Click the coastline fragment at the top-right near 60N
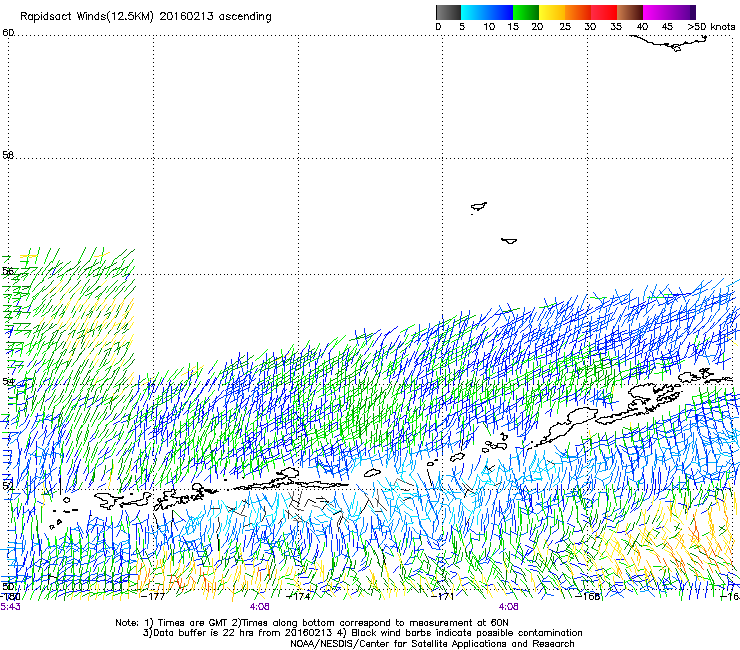Screen dimensions: 740x650 670,43
